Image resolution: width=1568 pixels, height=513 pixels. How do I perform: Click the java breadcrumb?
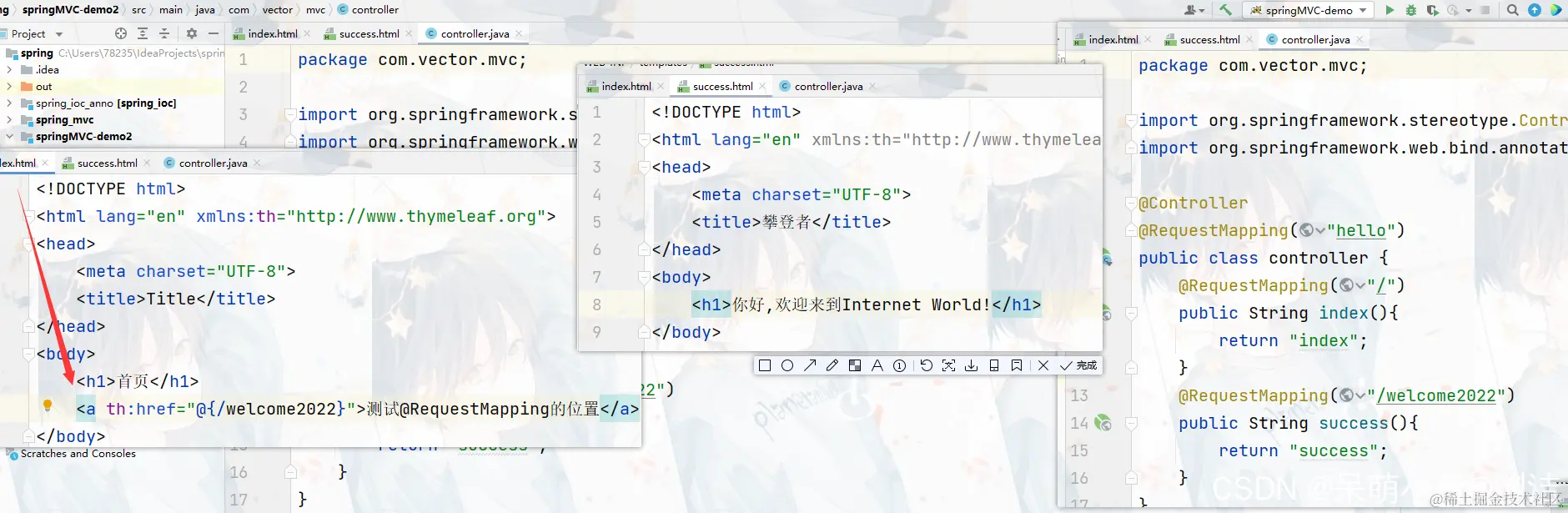click(x=204, y=10)
